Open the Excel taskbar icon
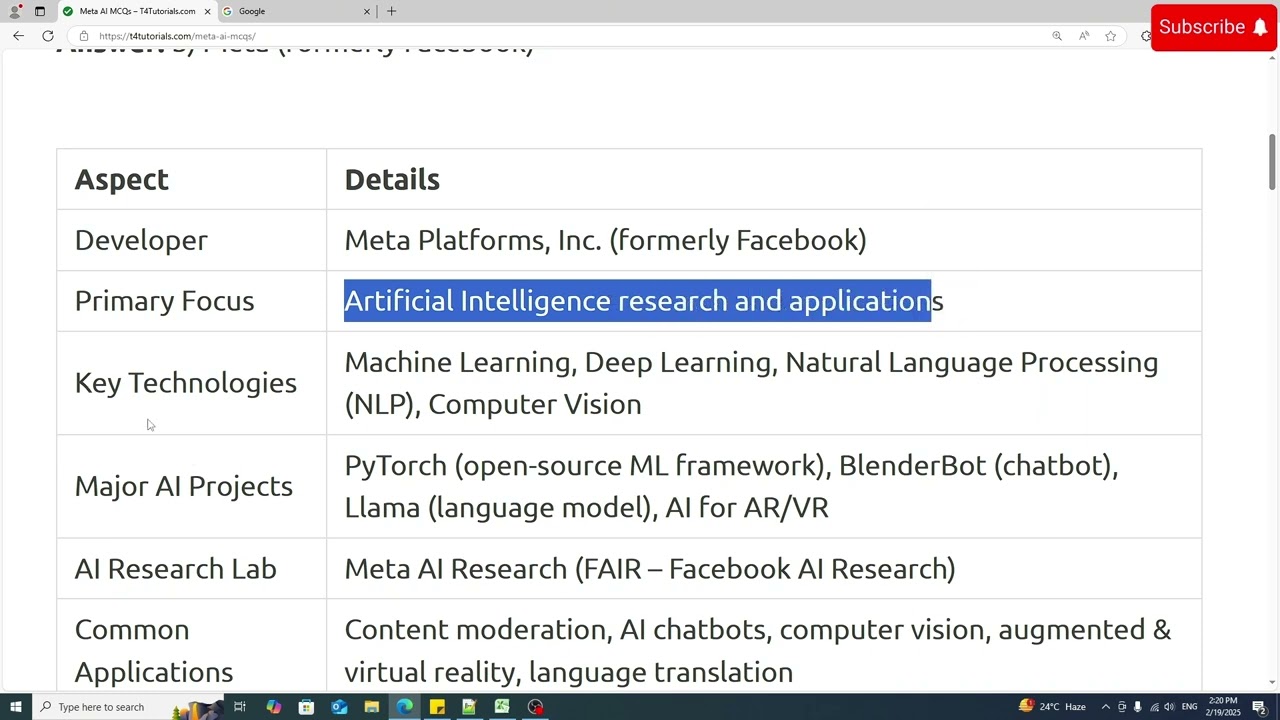This screenshot has height=720, width=1280. coord(502,707)
